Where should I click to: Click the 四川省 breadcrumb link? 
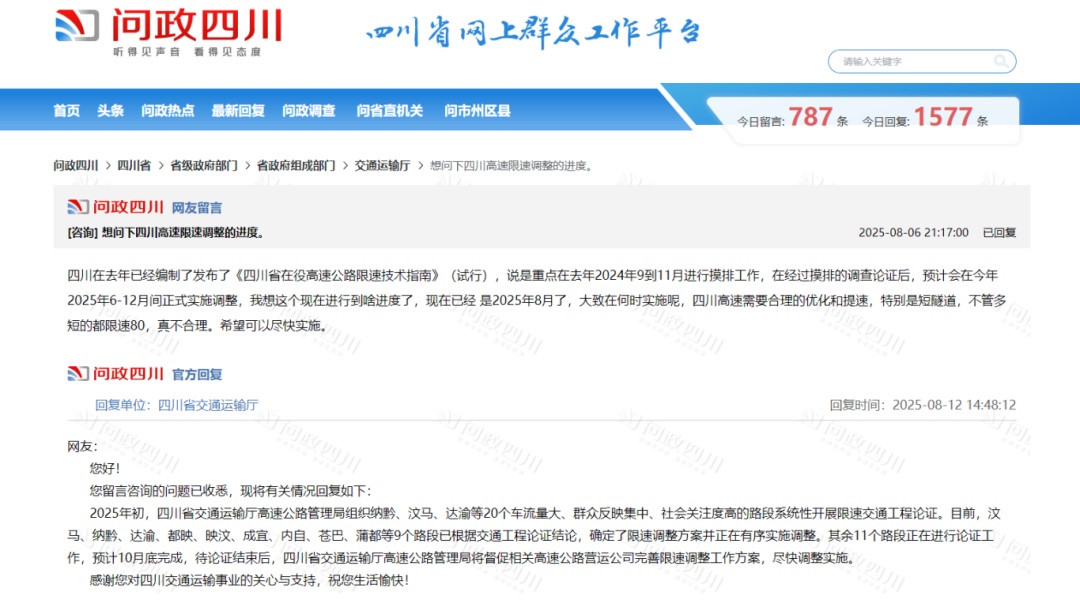point(134,164)
